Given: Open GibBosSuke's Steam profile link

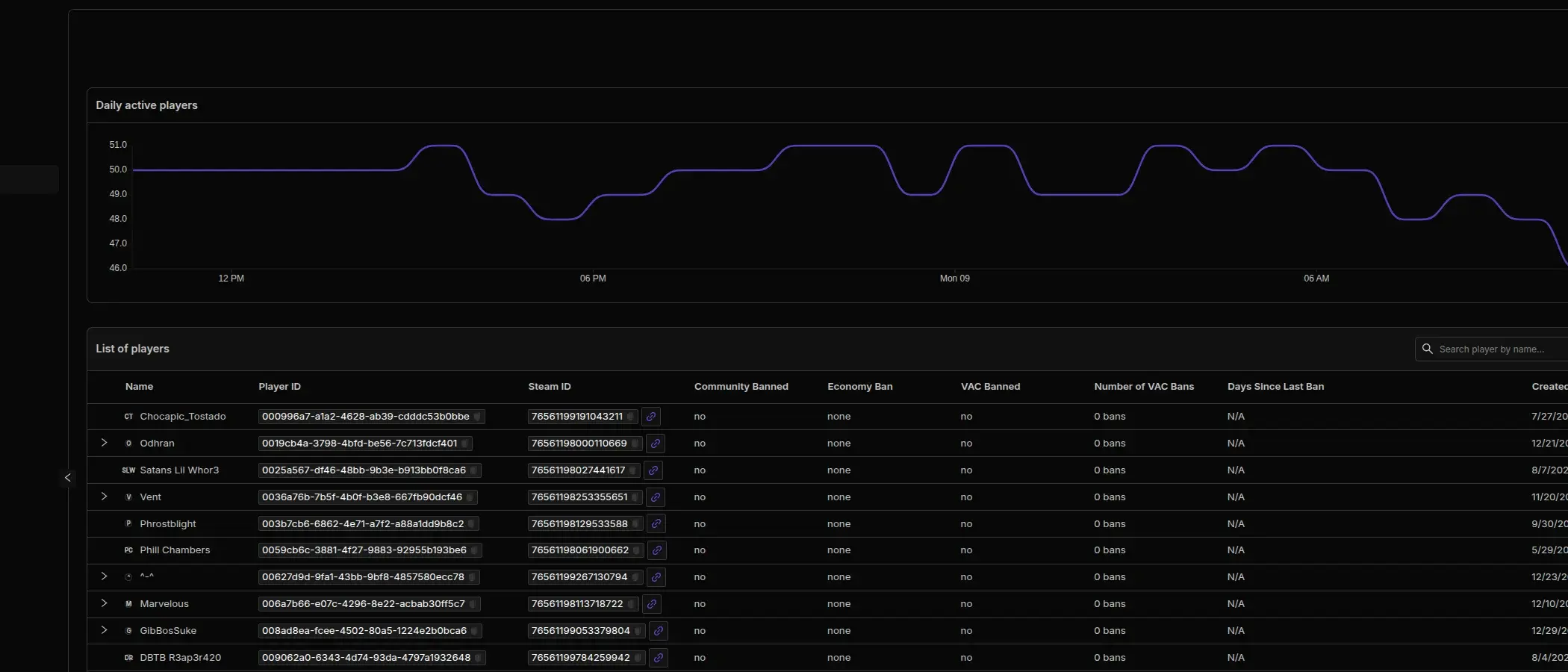Looking at the screenshot, I should 658,631.
